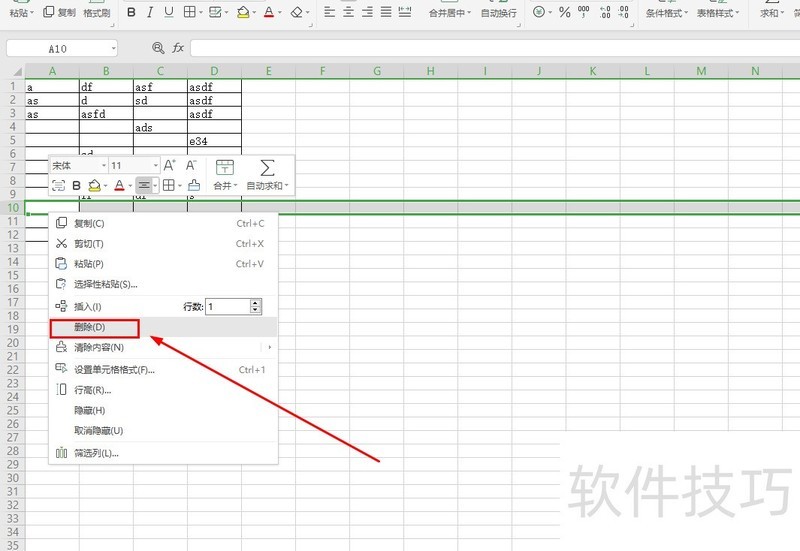
Task: Click the 行数 spinner arrows
Action: [x=256, y=307]
